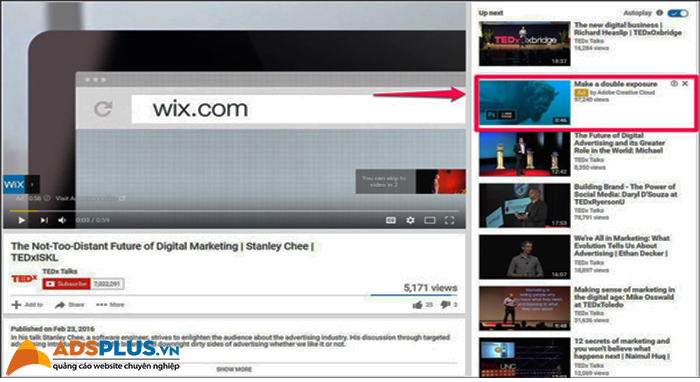Expand description with SHOW MORE
The height and width of the screenshot is (382, 700).
click(234, 370)
